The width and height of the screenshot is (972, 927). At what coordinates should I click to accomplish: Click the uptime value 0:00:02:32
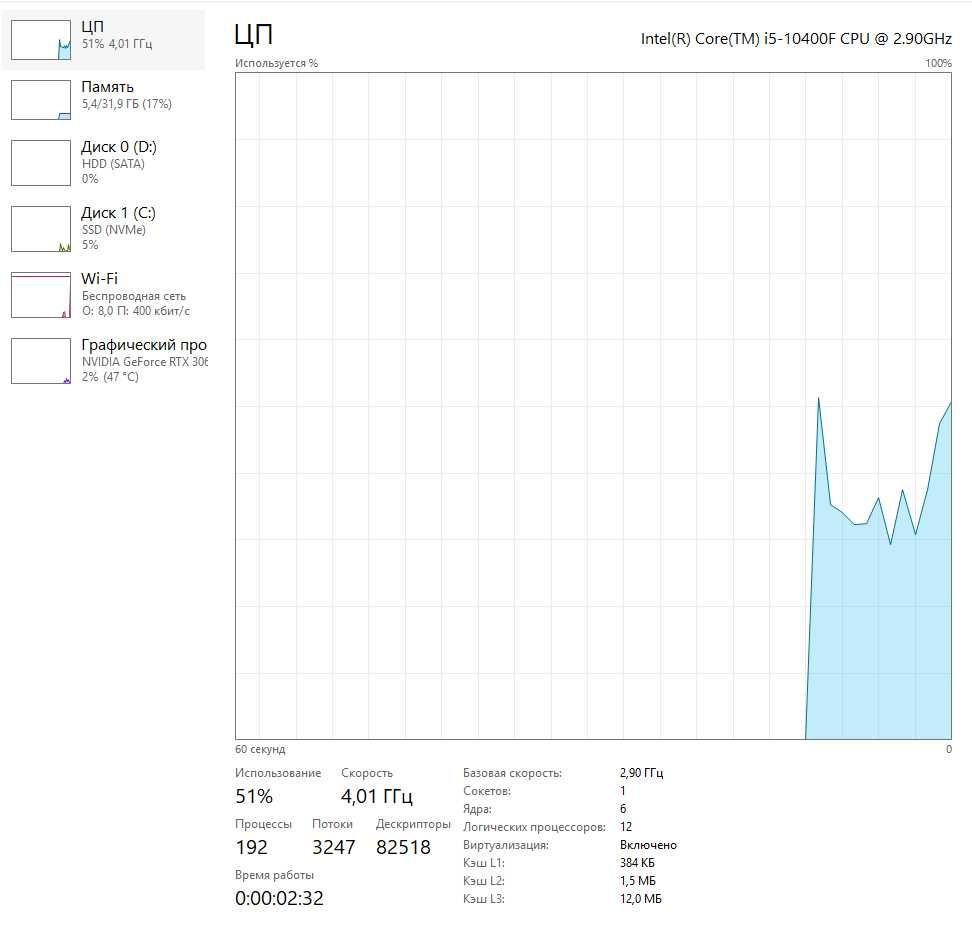[x=280, y=898]
